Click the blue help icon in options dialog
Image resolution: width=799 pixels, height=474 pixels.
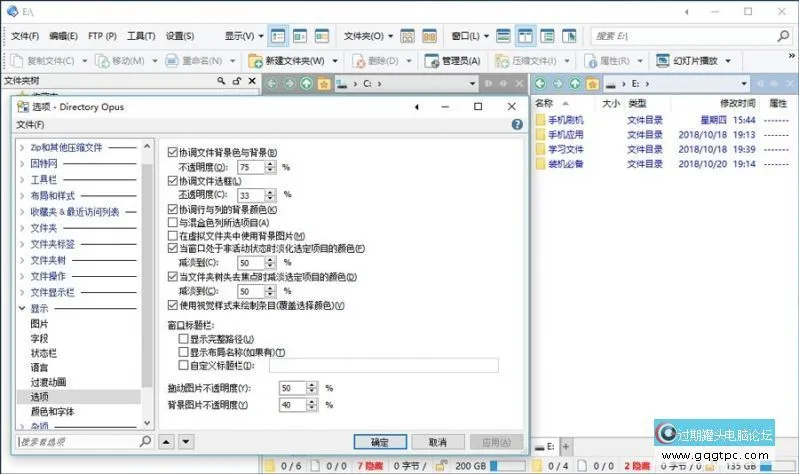(x=517, y=125)
